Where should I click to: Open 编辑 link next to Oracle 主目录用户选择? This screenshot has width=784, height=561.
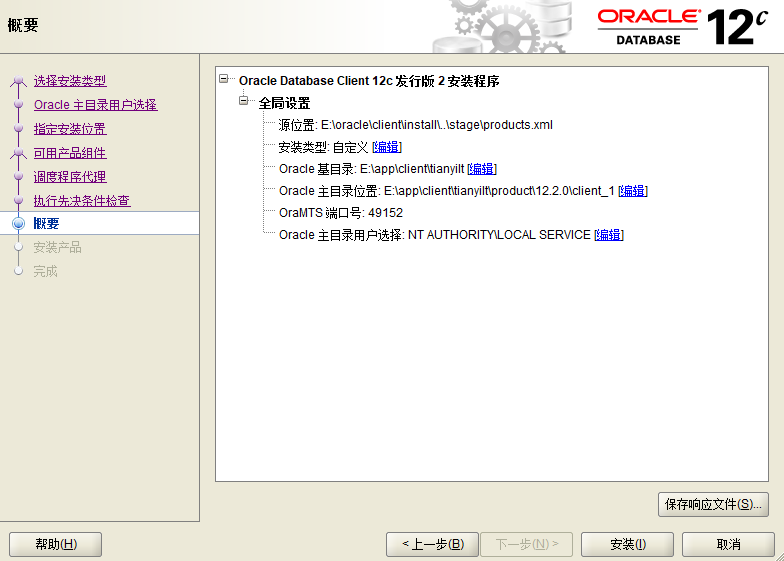[x=608, y=235]
